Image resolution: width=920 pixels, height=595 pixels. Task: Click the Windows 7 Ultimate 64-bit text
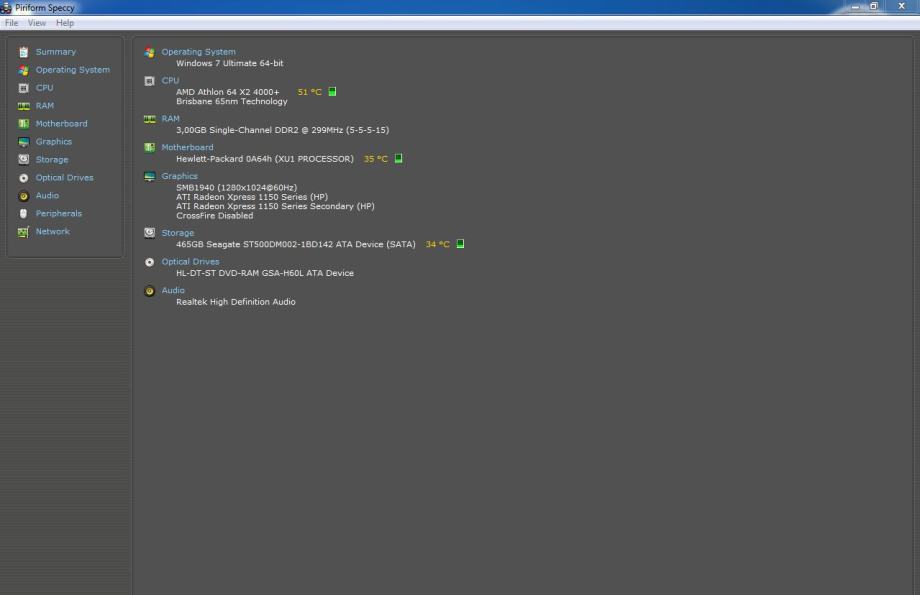(229, 63)
